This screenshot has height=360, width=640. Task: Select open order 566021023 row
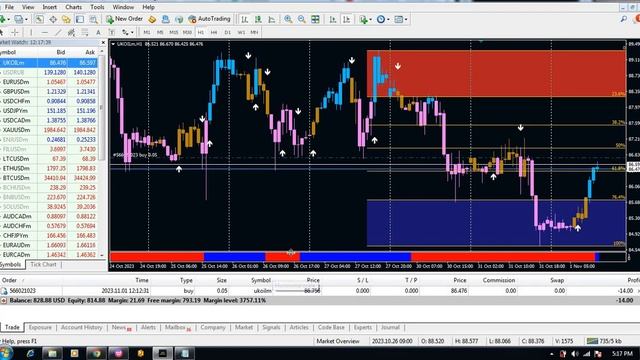point(320,291)
